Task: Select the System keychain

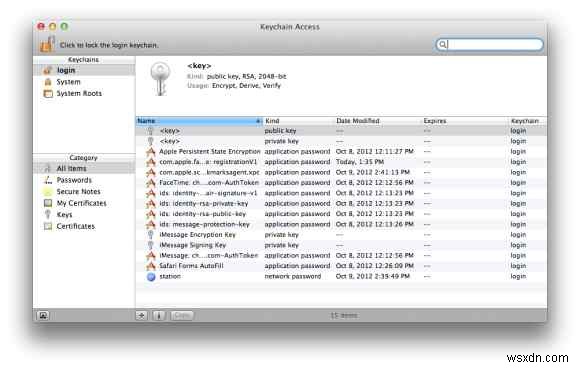Action: pos(84,82)
